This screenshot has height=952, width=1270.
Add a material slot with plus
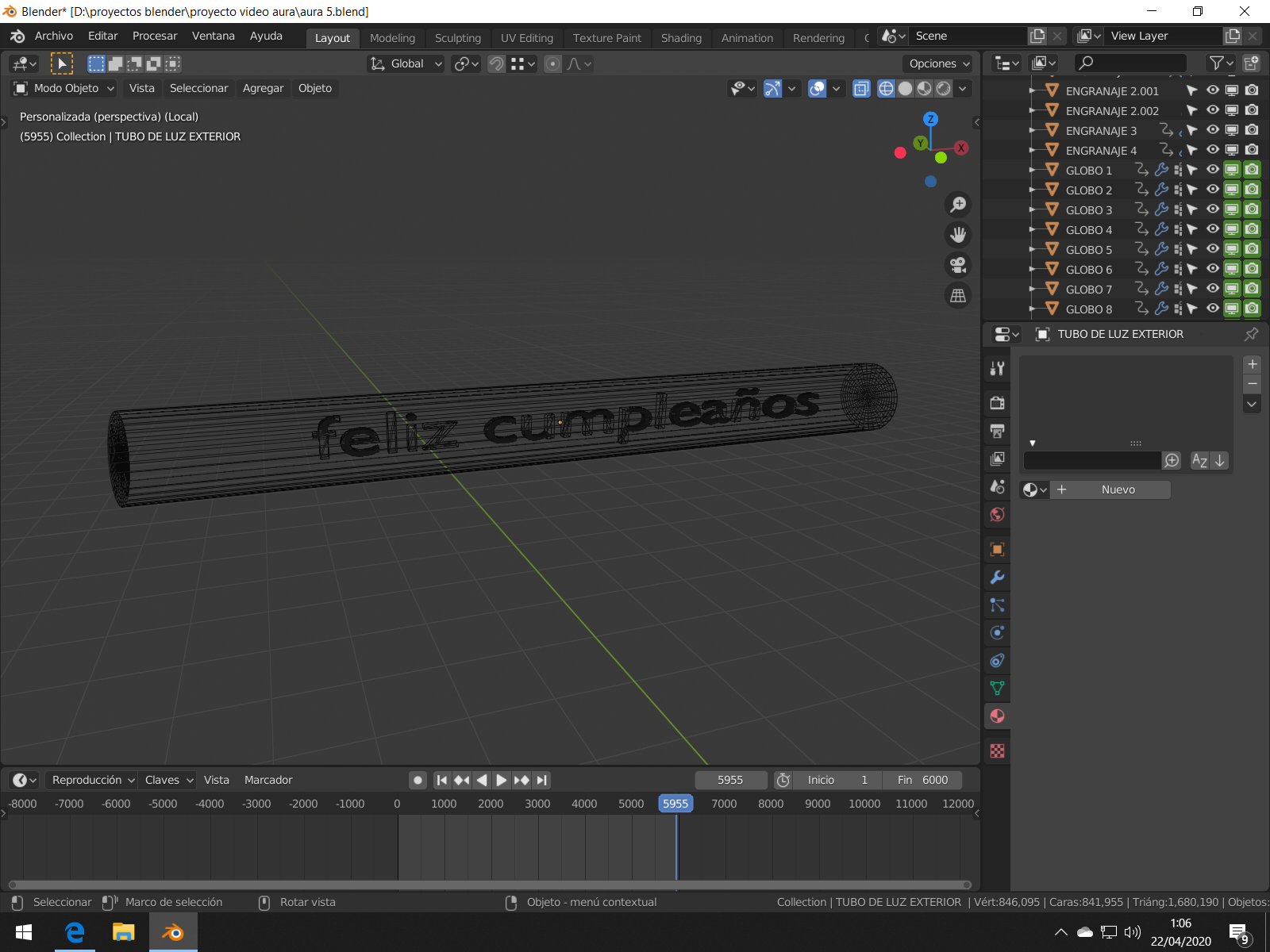[x=1253, y=364]
